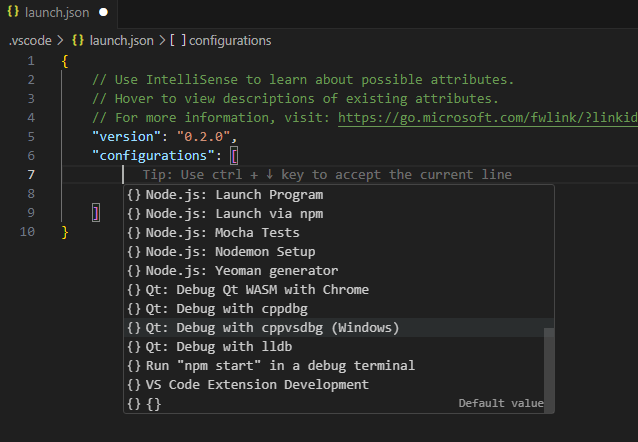Click the closing bracket on line 9
This screenshot has width=638, height=442.
click(x=96, y=213)
